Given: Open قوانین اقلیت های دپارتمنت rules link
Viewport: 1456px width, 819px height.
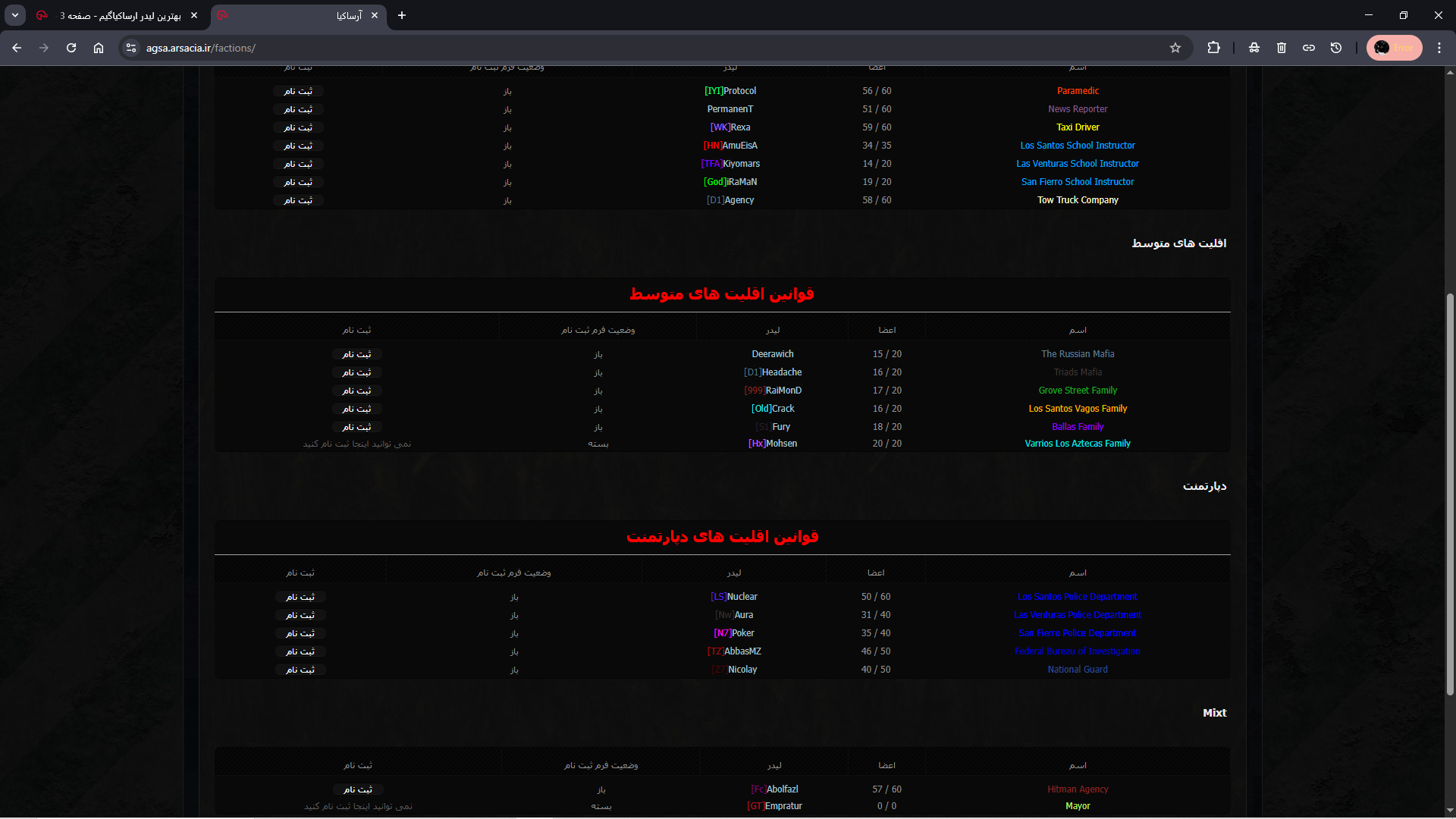Looking at the screenshot, I should (x=722, y=537).
